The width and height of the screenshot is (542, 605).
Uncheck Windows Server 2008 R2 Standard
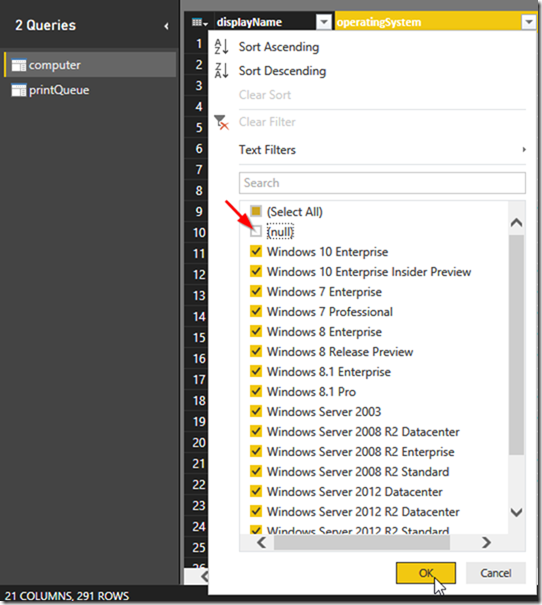[x=256, y=471]
